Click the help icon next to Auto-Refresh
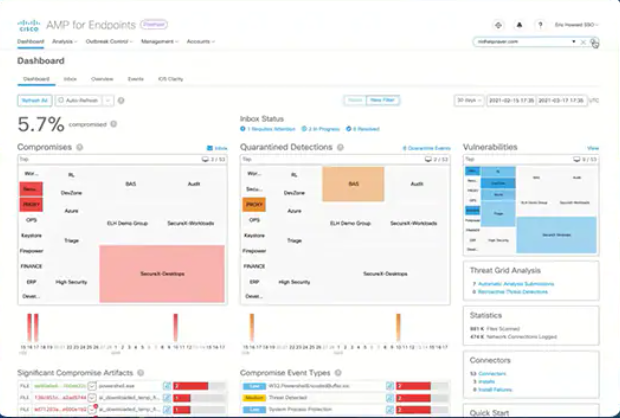The image size is (620, 418). (121, 100)
